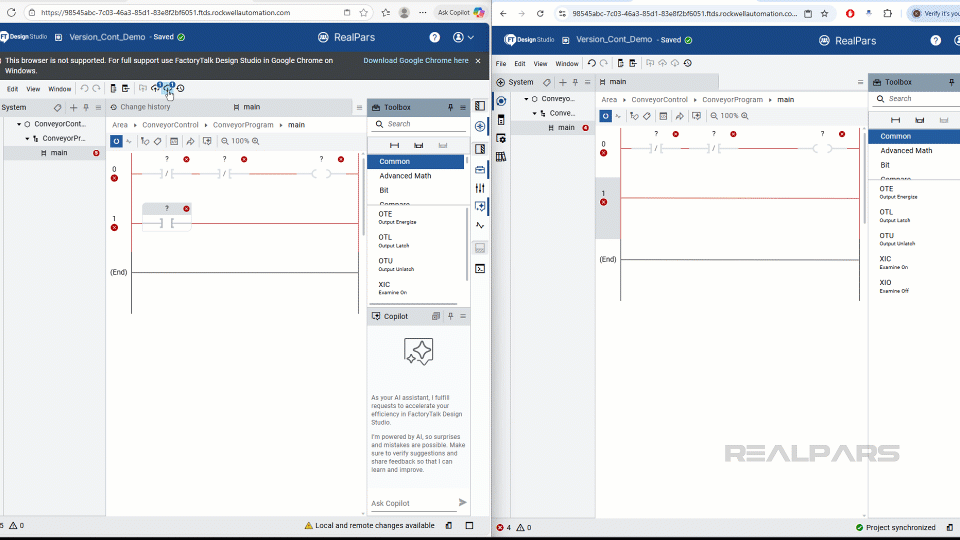Pin the Copilot panel
Screen dimensions: 960x540
tap(450, 317)
